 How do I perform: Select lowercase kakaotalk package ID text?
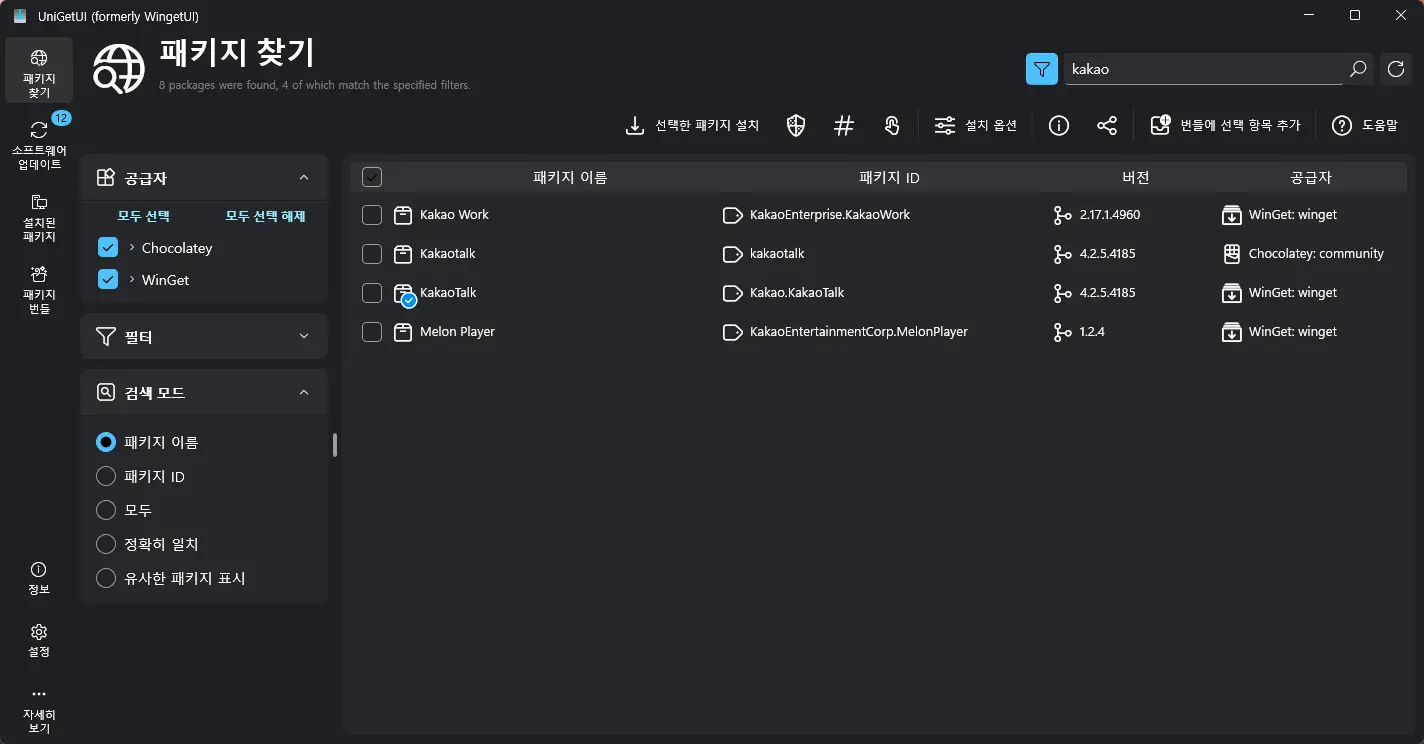pos(777,254)
